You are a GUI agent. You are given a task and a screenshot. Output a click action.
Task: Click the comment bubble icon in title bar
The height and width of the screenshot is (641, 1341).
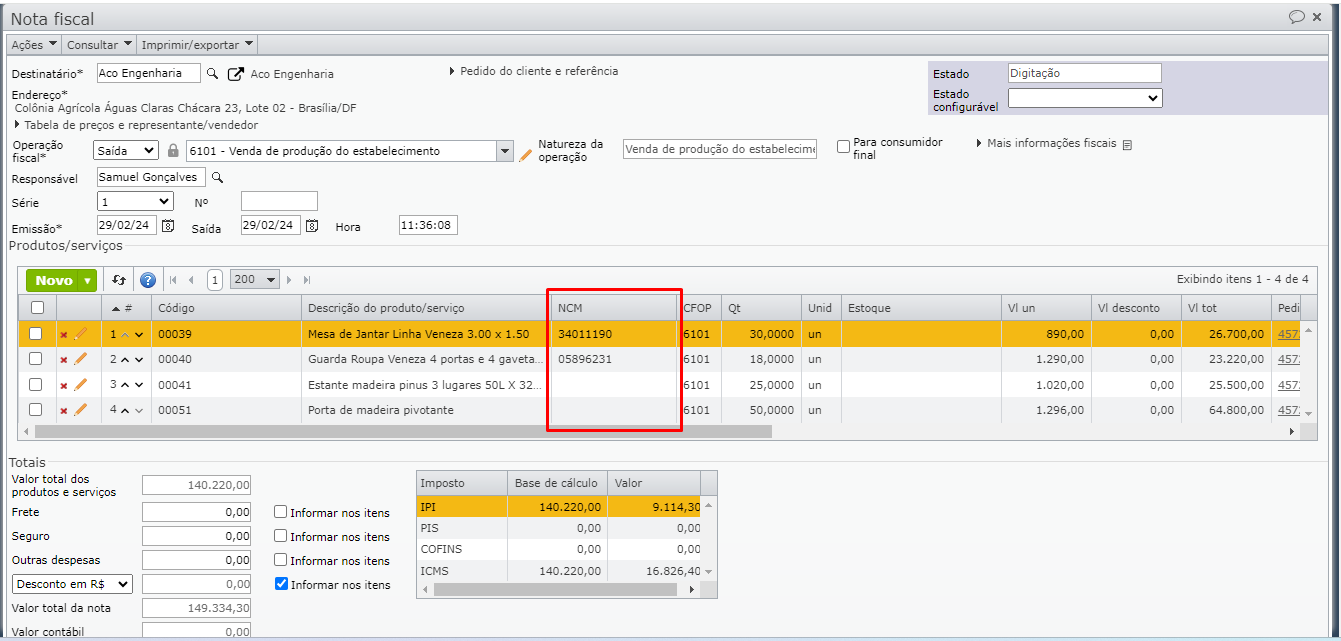[1296, 17]
